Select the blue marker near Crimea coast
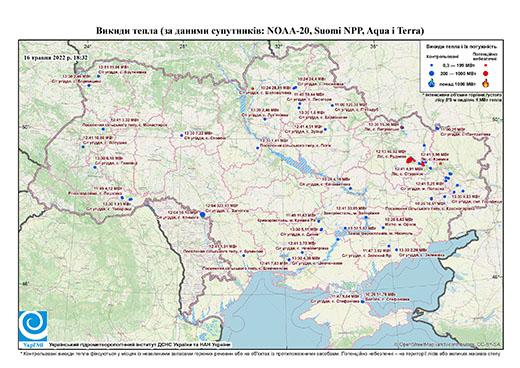Screen dimensions: 520x368 362,301
